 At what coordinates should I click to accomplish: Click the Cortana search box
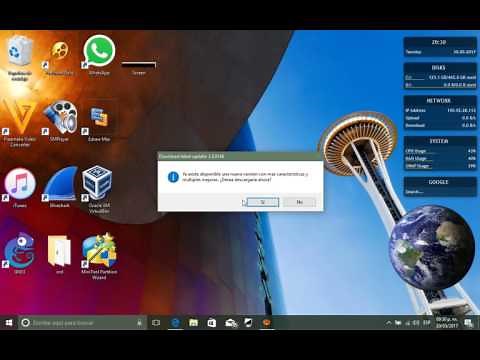tap(82, 323)
